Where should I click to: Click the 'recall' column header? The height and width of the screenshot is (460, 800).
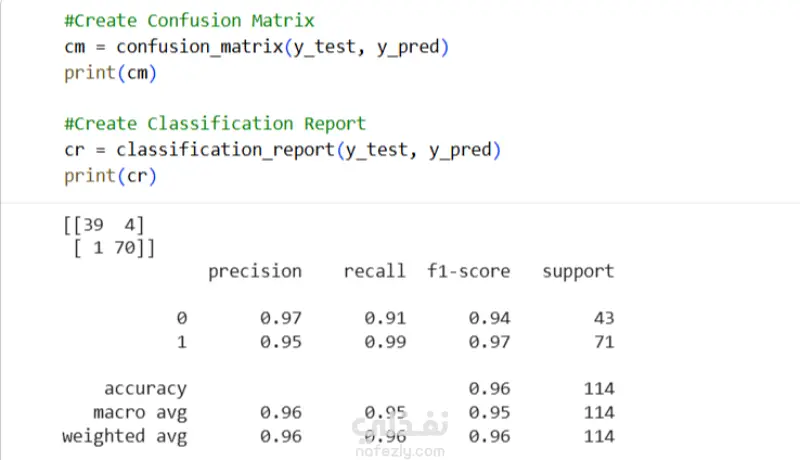tap(374, 271)
